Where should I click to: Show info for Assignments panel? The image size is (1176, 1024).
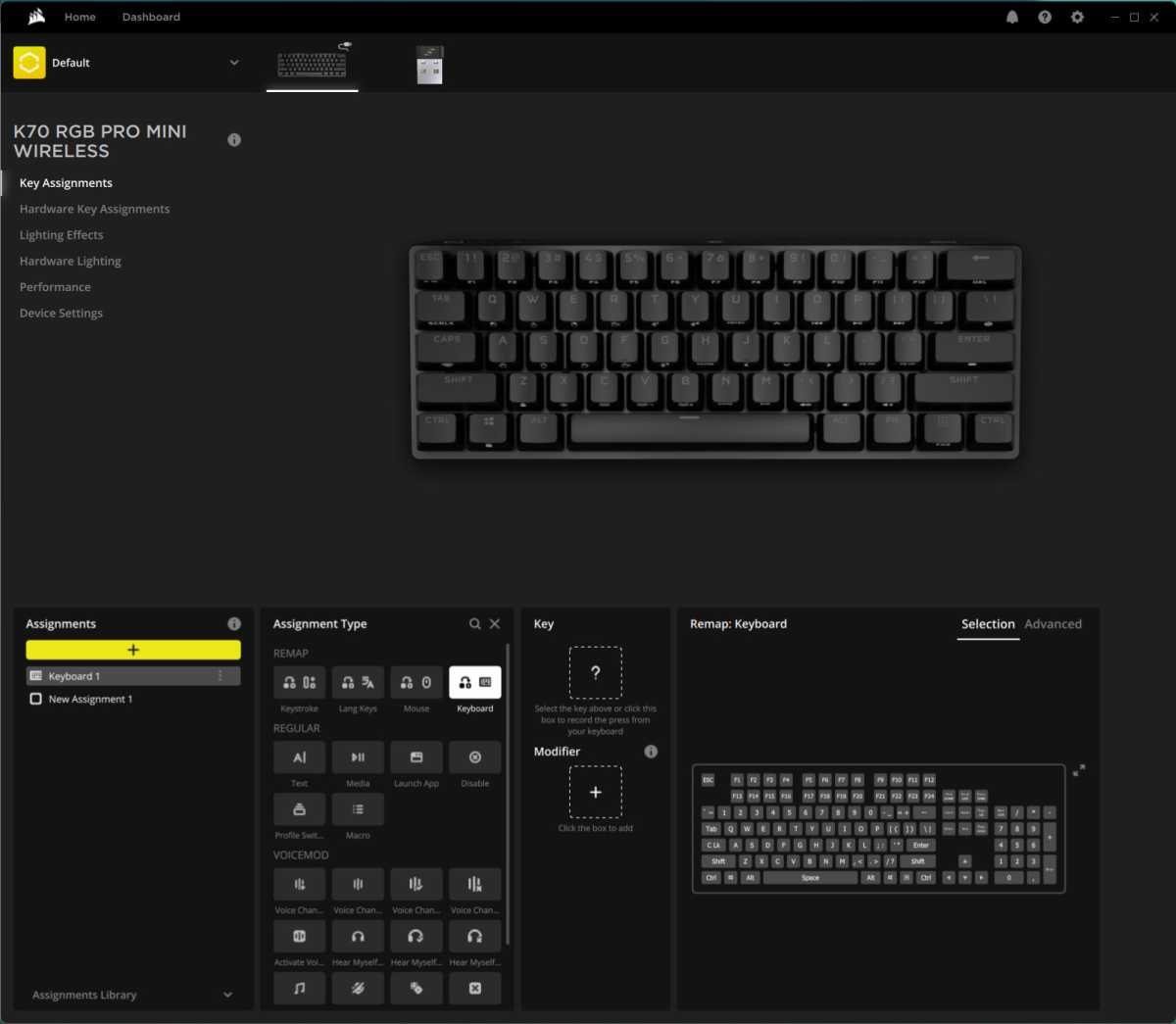pyautogui.click(x=234, y=624)
